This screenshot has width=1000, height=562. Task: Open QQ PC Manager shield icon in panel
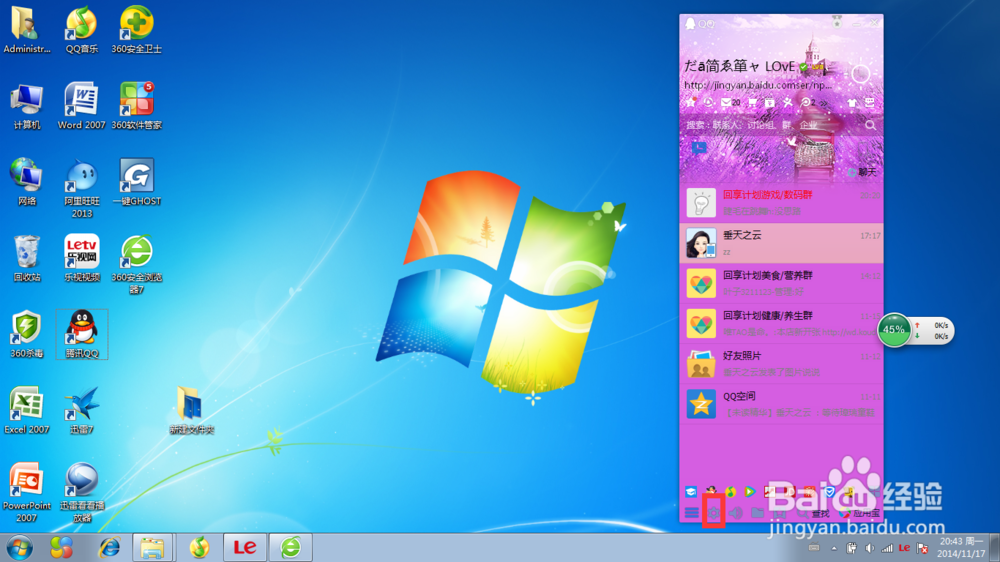[829, 492]
